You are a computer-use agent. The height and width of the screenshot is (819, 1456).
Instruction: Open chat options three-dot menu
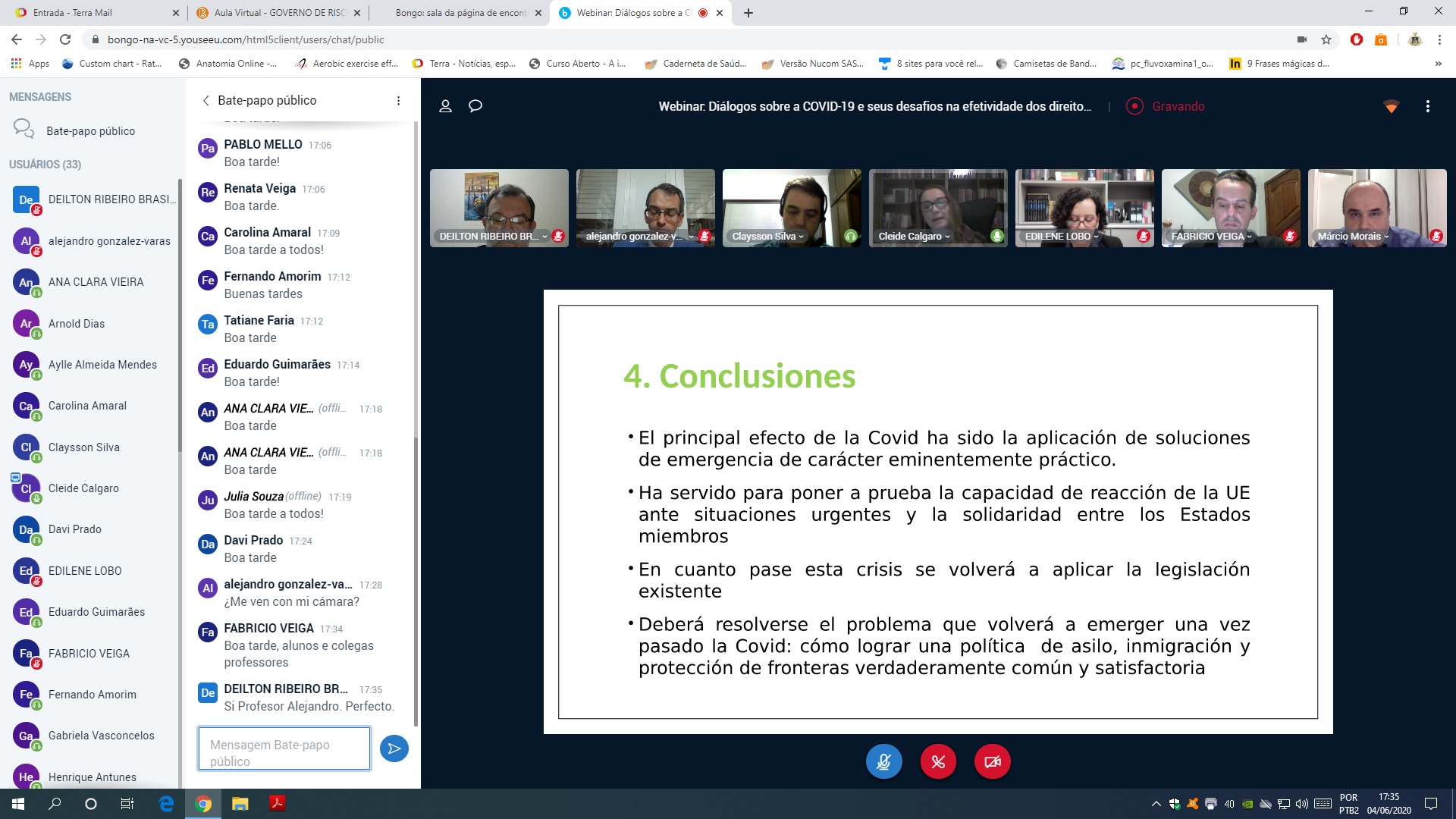click(x=398, y=101)
